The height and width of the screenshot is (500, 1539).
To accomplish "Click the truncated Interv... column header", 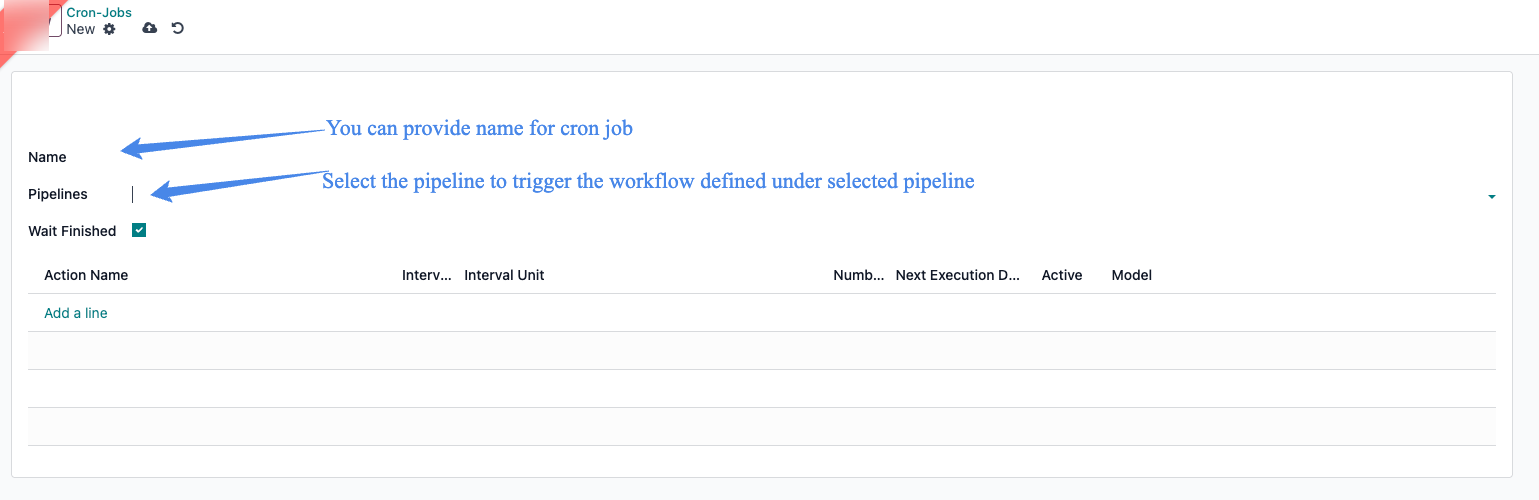I will pyautogui.click(x=427, y=275).
